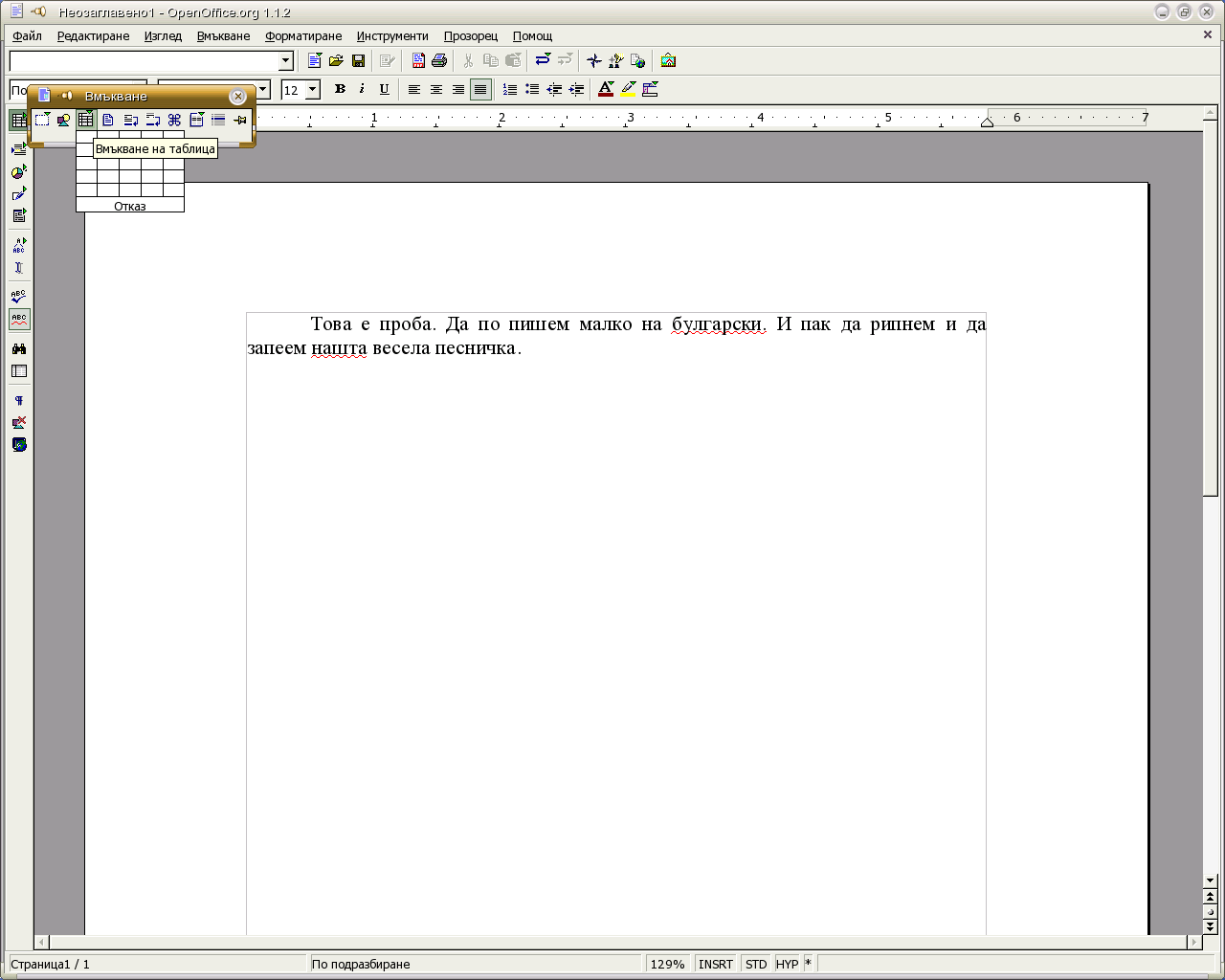Open the Navigator with the compass icon
The image size is (1225, 980).
point(594,61)
